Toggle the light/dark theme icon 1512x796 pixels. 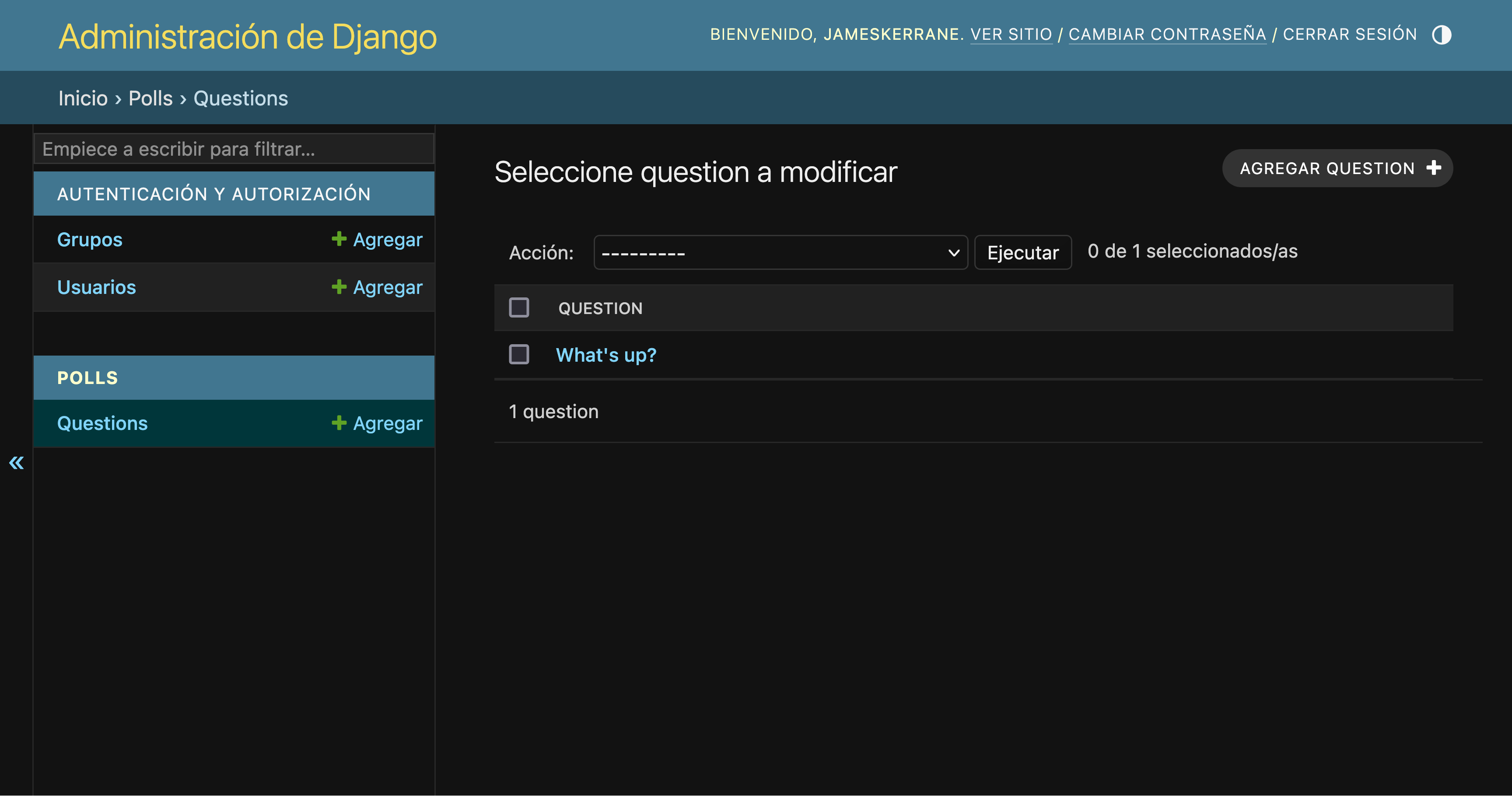1441,35
